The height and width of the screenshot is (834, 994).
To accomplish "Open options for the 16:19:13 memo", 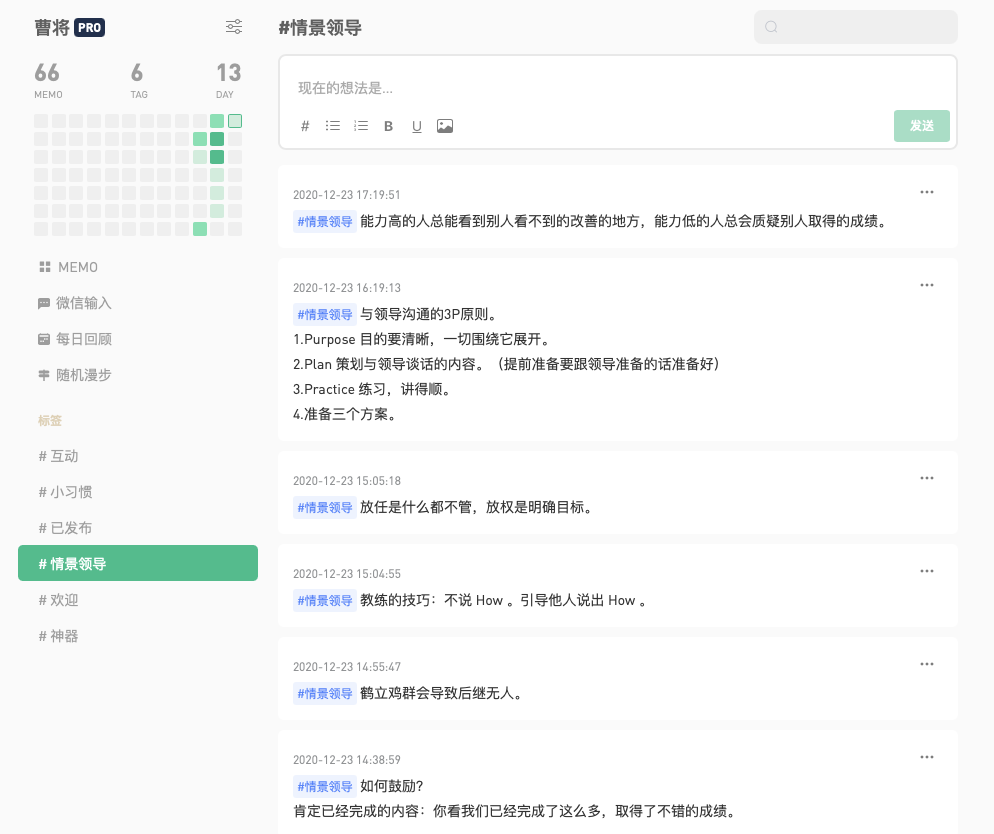I will coord(927,285).
